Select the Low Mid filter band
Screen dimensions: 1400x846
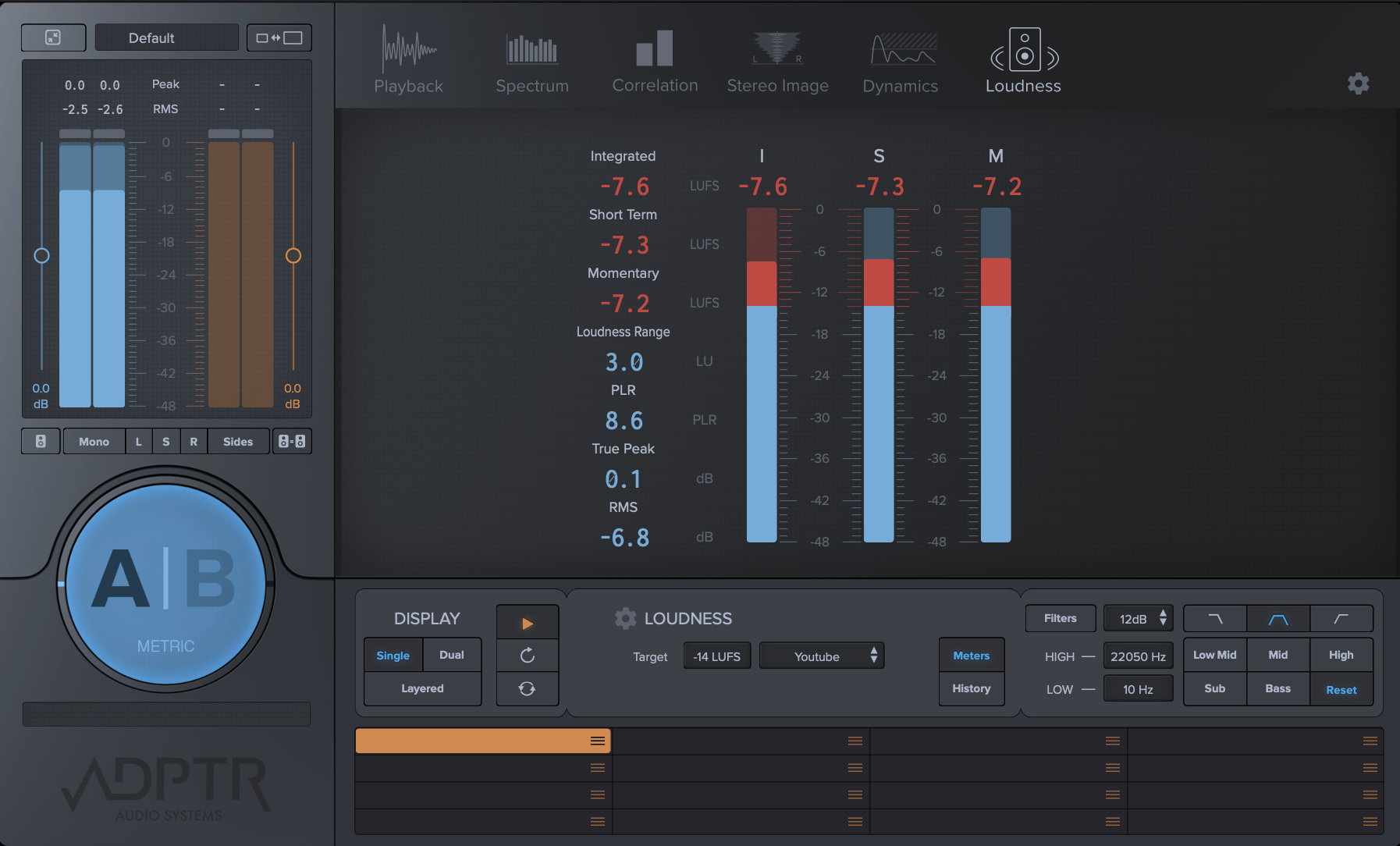1214,655
